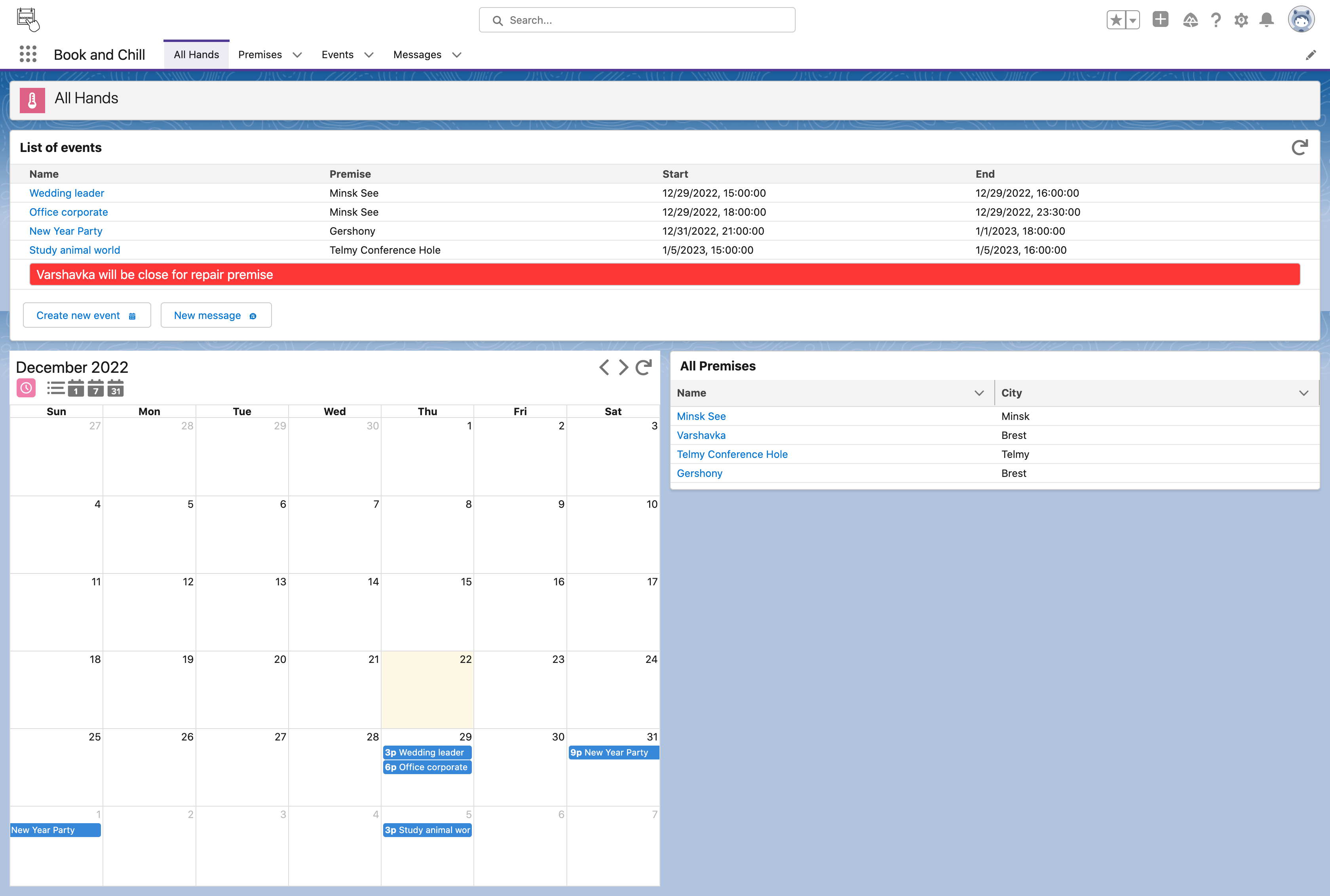Click the pink clock icon
Screen dimensions: 1330x896
click(x=26, y=388)
